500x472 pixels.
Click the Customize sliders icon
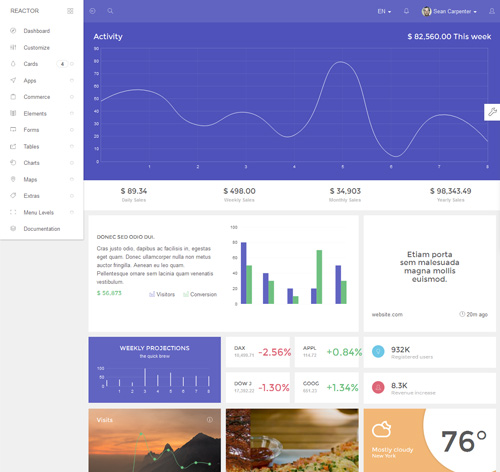click(13, 47)
